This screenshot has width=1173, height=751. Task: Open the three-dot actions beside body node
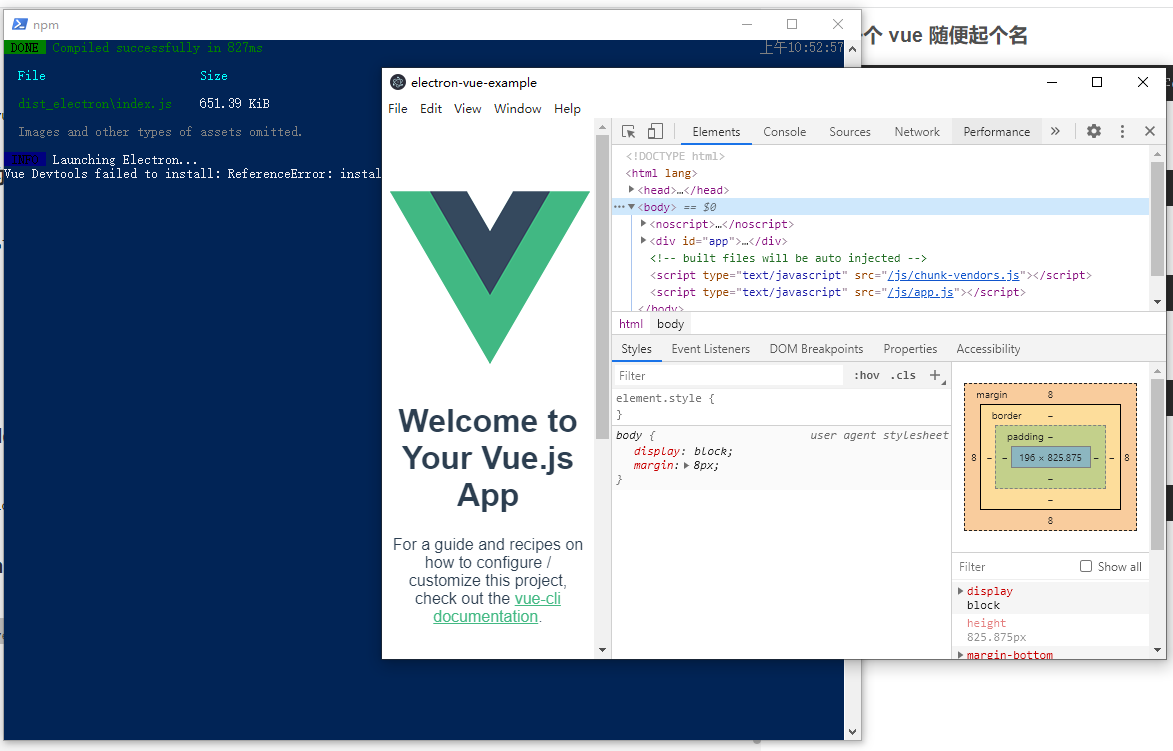619,207
